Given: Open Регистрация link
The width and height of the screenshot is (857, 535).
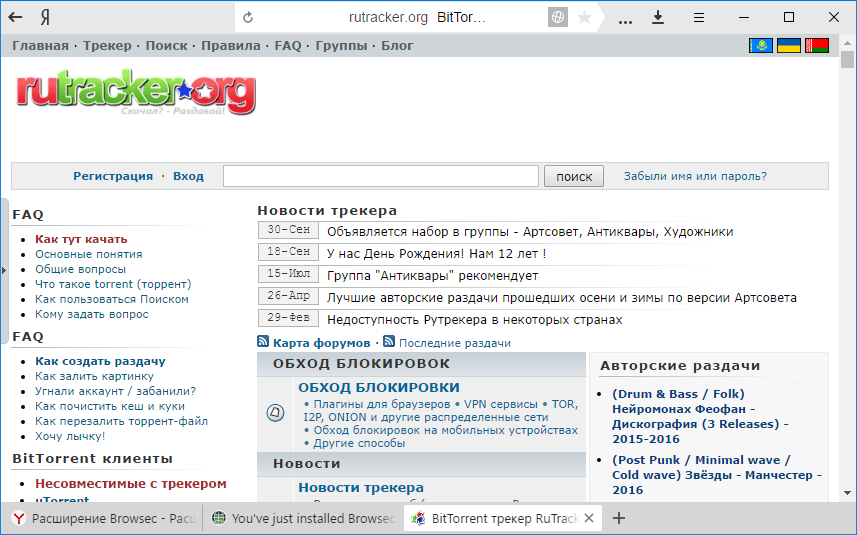Looking at the screenshot, I should (112, 176).
